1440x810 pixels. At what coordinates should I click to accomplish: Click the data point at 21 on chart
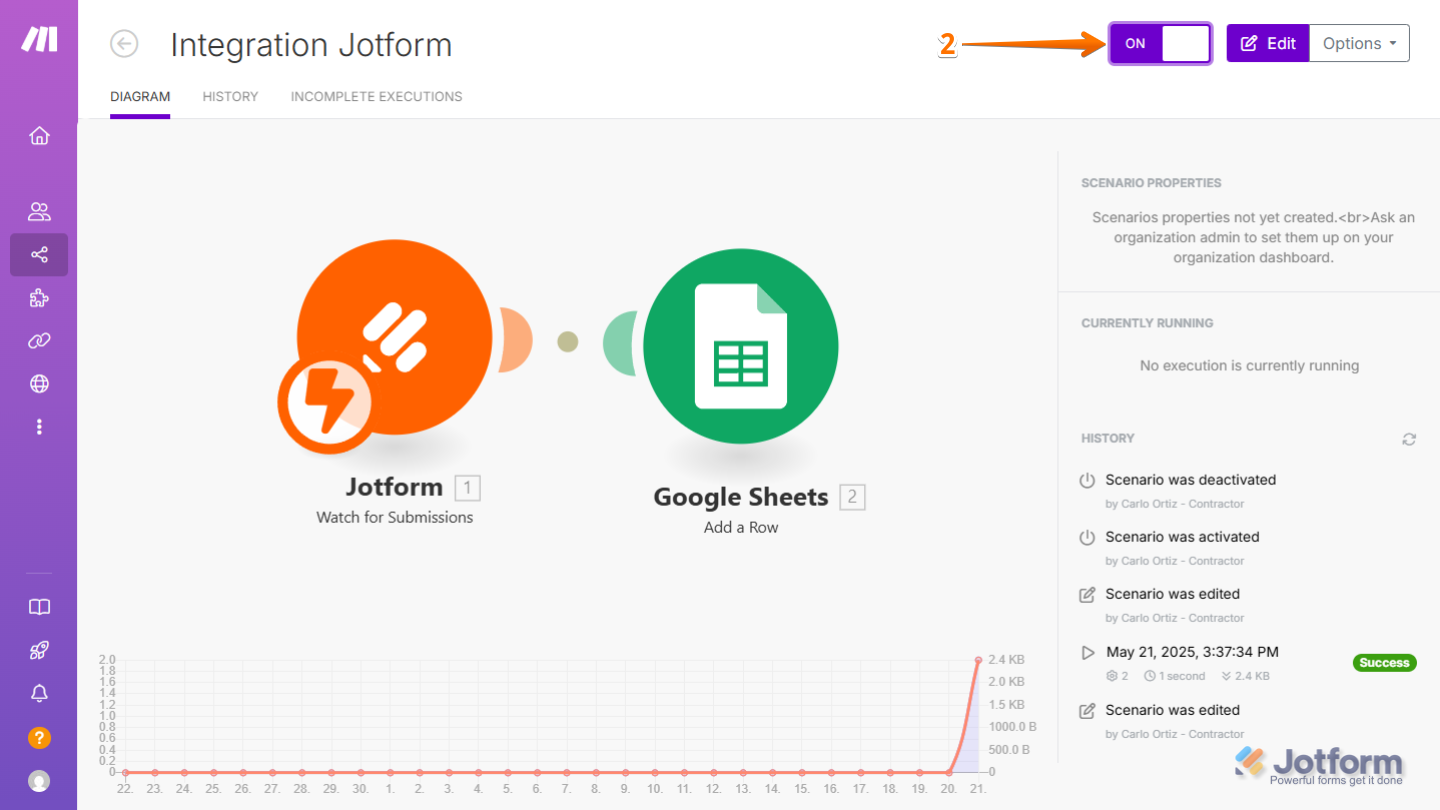pyautogui.click(x=978, y=660)
